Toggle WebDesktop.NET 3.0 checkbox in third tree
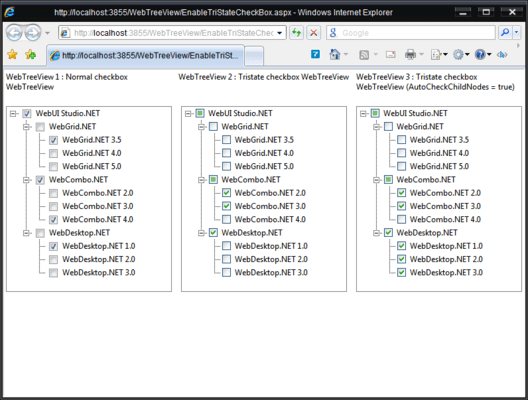The image size is (528, 400). click(401, 272)
